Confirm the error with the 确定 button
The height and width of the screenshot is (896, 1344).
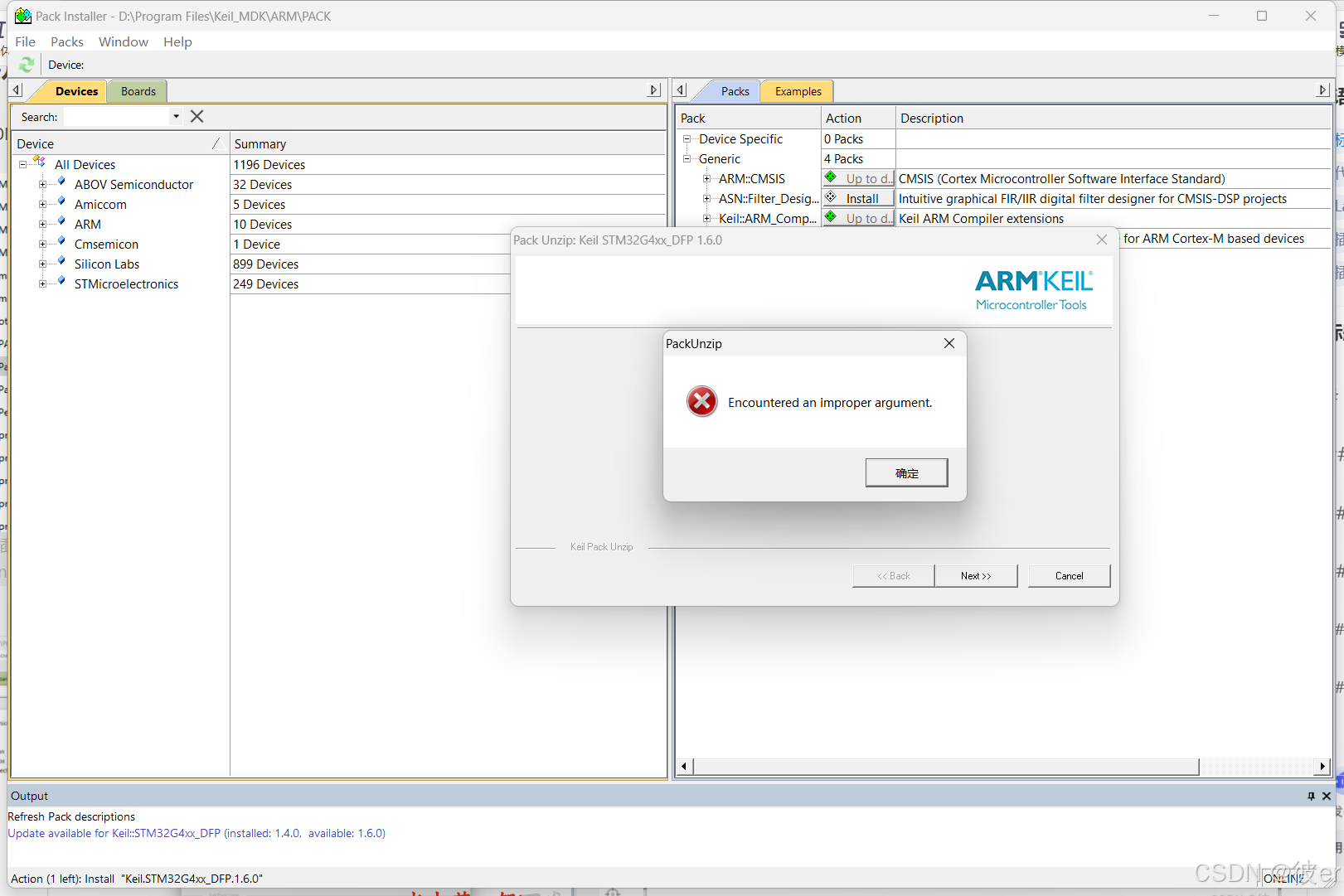point(906,473)
